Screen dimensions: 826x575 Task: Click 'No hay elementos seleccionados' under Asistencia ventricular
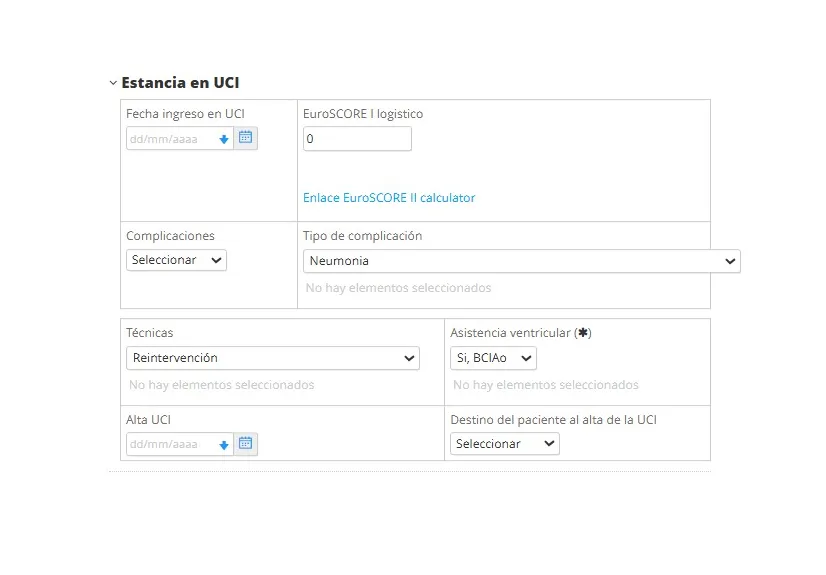pos(546,385)
